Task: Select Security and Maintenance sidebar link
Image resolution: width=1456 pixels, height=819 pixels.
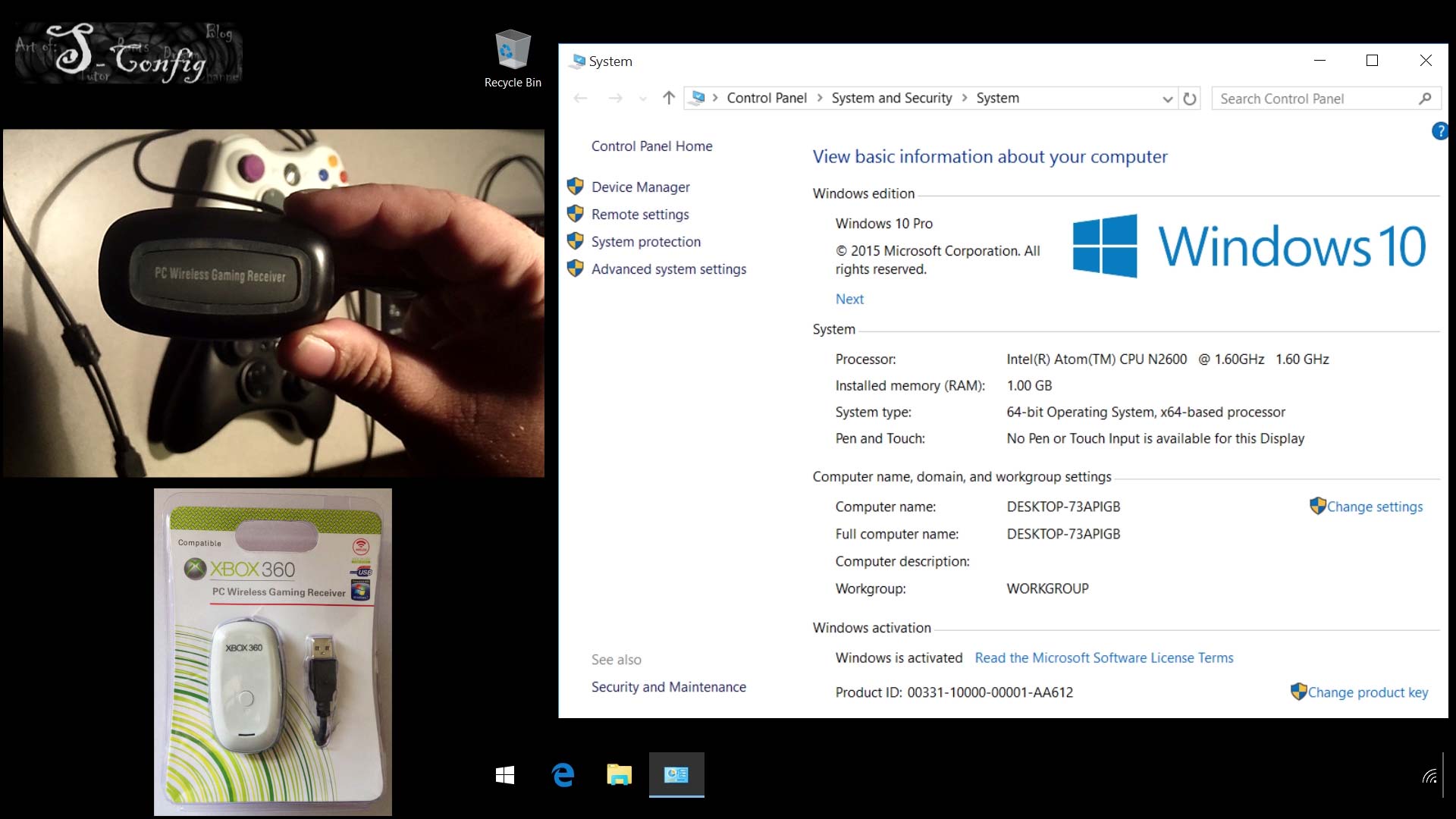Action: [668, 686]
